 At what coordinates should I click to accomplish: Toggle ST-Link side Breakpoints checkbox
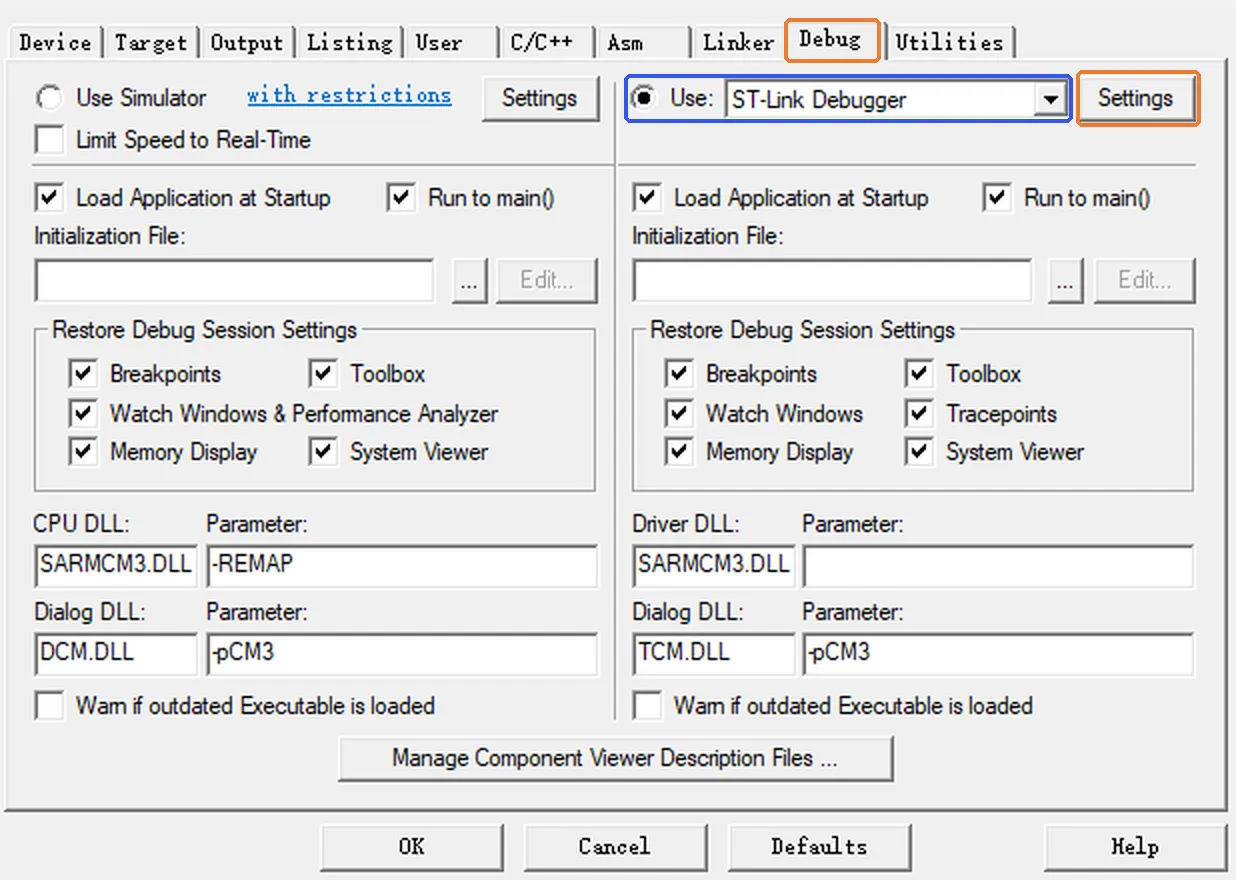[679, 374]
